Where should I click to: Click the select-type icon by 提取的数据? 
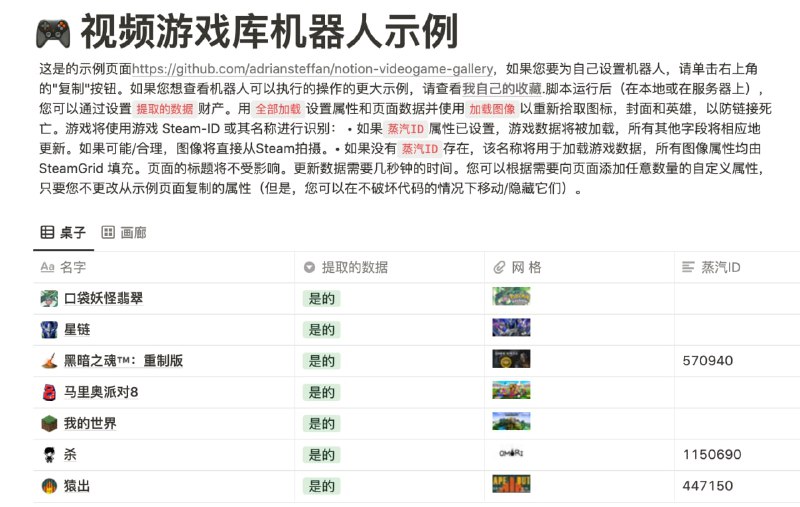(309, 267)
